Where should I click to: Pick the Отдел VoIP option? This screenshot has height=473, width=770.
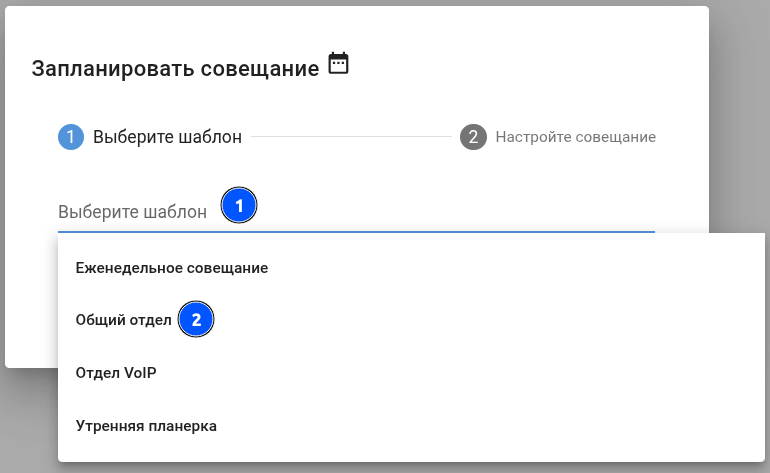click(x=116, y=373)
